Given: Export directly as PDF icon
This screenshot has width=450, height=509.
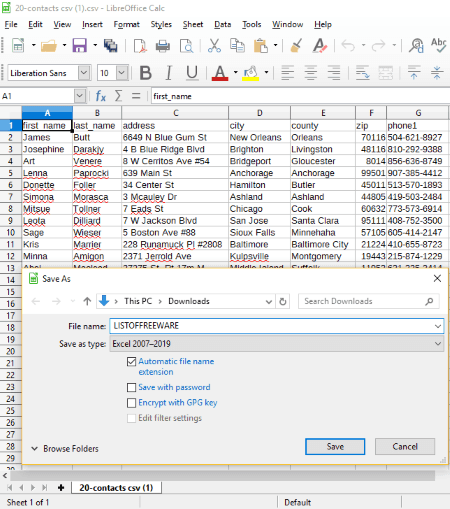Looking at the screenshot, I should tap(140, 46).
